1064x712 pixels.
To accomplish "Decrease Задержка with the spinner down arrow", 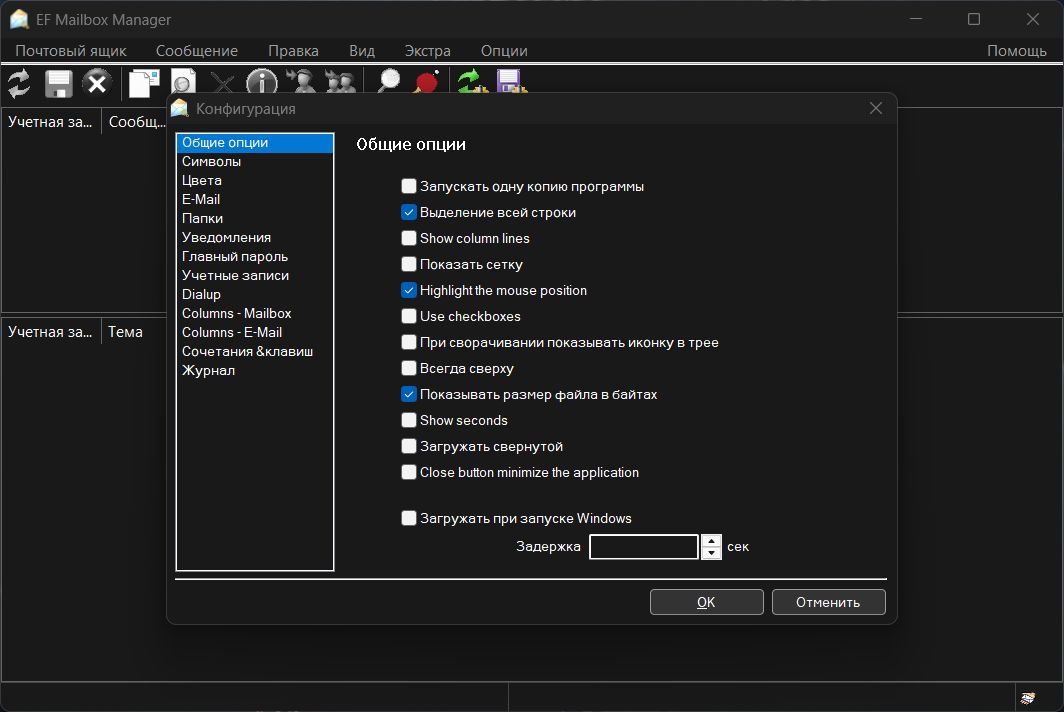I will point(711,553).
